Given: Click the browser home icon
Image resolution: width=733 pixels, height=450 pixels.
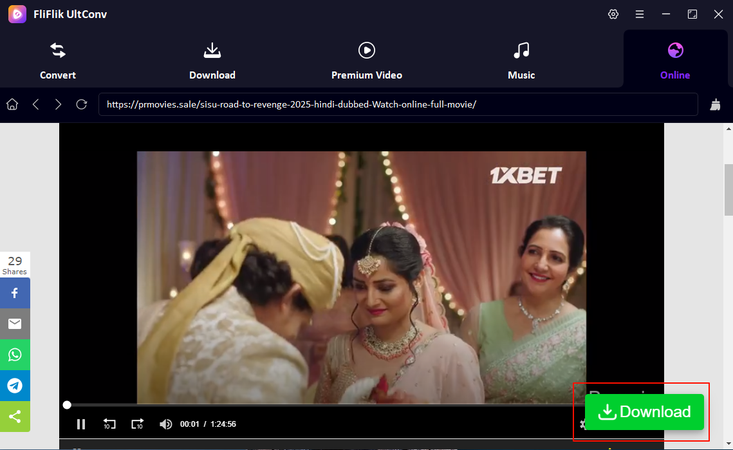Looking at the screenshot, I should pyautogui.click(x=12, y=104).
